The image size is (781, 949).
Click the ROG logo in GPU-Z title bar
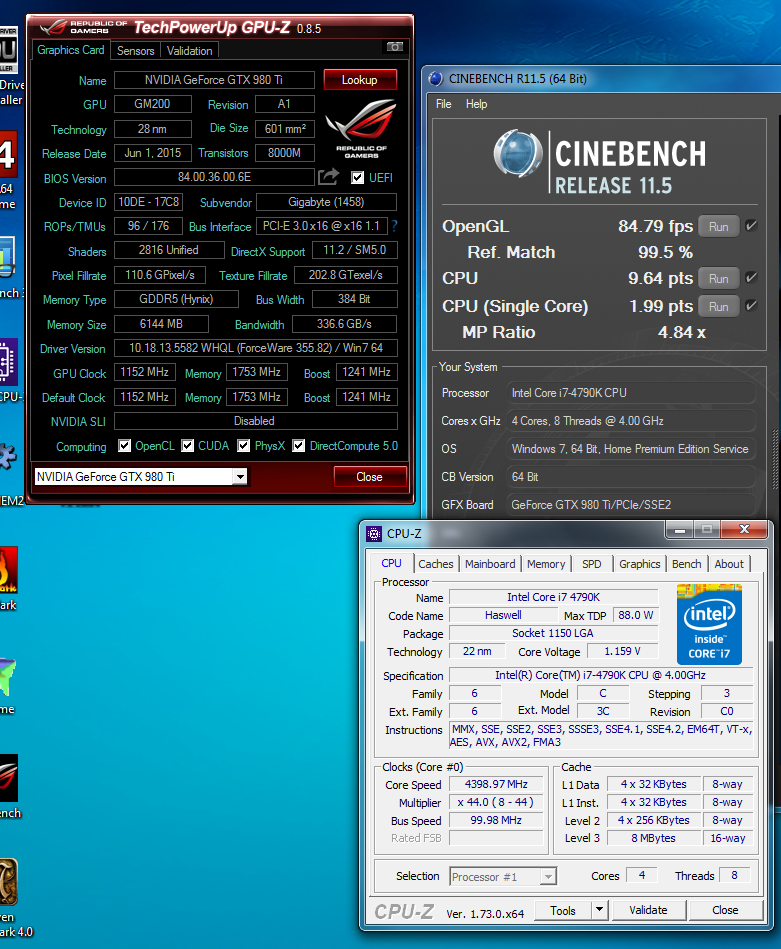point(53,27)
